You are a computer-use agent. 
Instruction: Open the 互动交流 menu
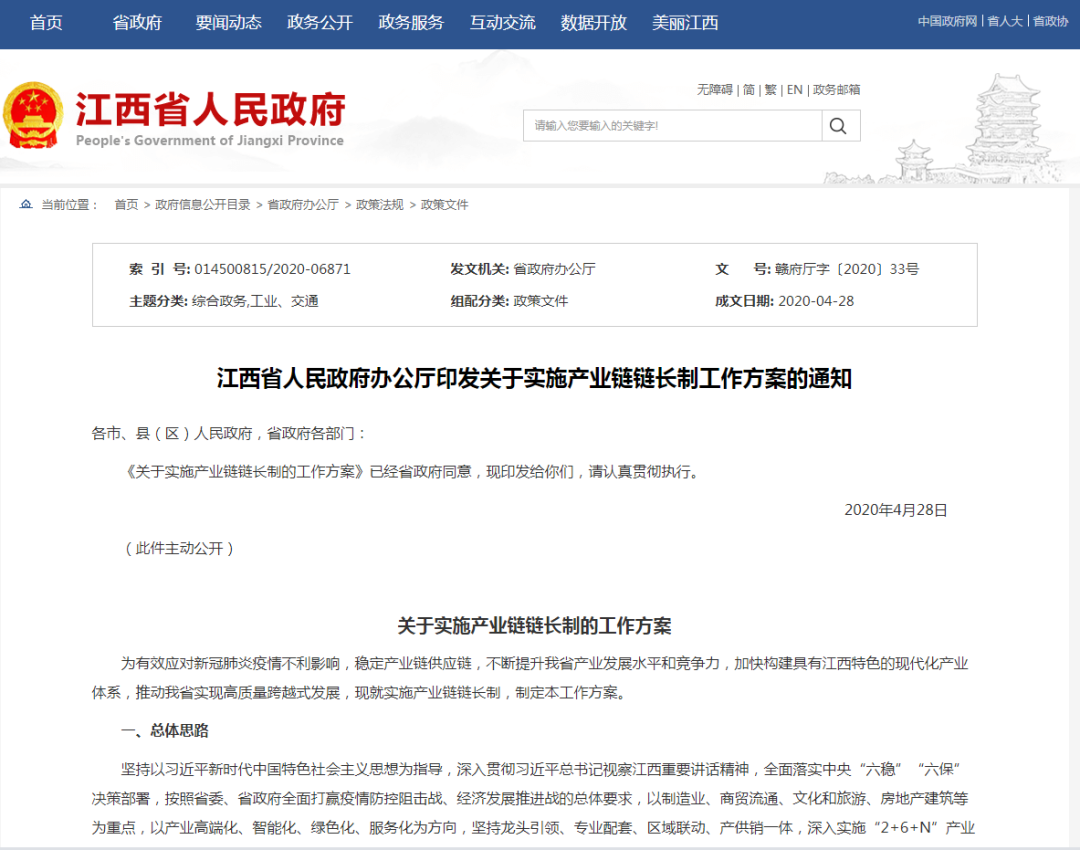pyautogui.click(x=501, y=23)
